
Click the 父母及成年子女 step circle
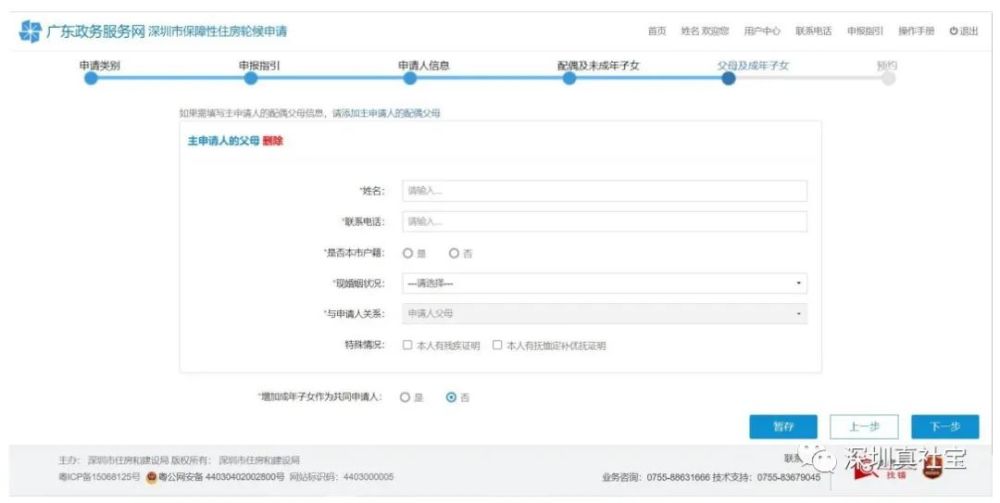pyautogui.click(x=728, y=78)
